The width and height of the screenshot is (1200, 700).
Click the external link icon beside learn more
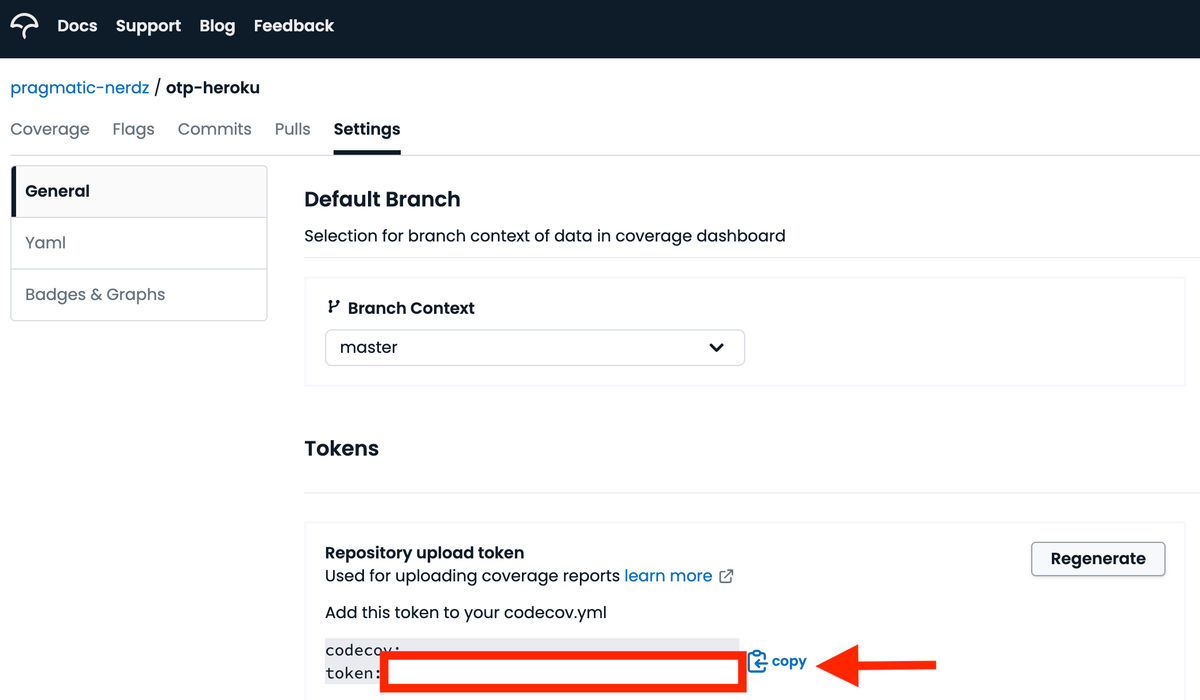[x=727, y=576]
